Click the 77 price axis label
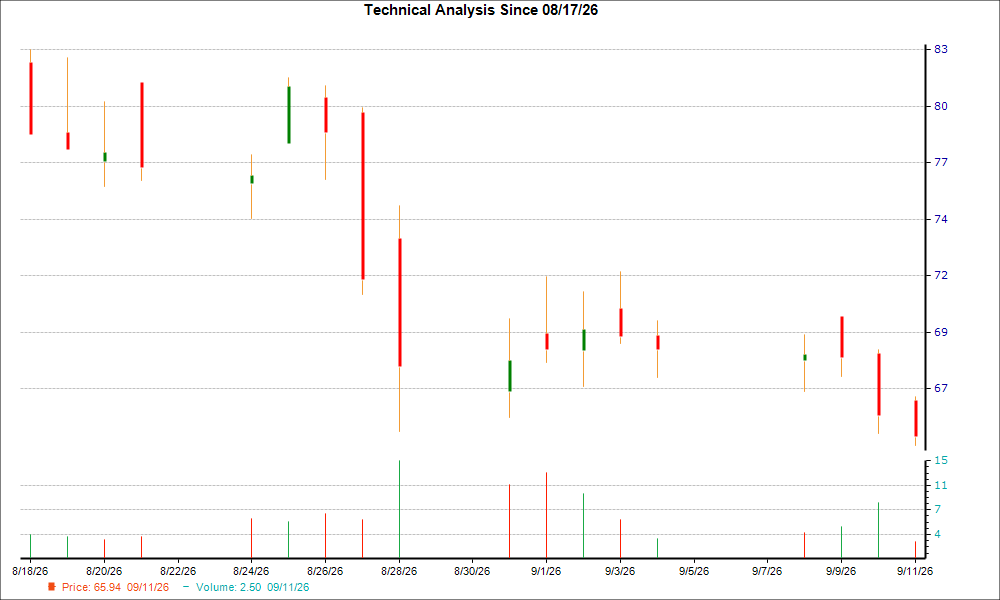Screen dimensions: 1000x600 click(x=941, y=163)
